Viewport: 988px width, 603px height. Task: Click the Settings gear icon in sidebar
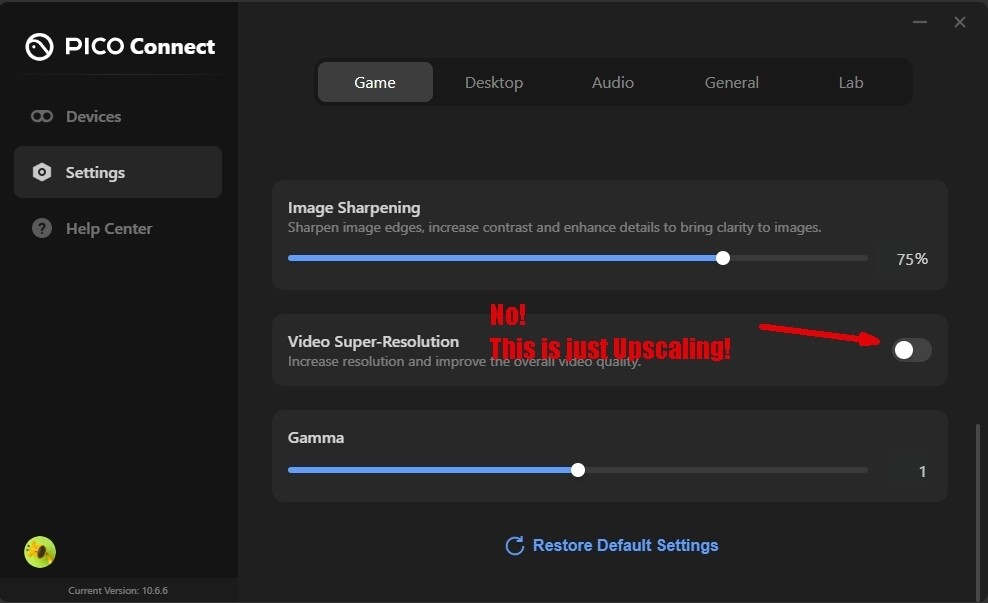point(42,172)
